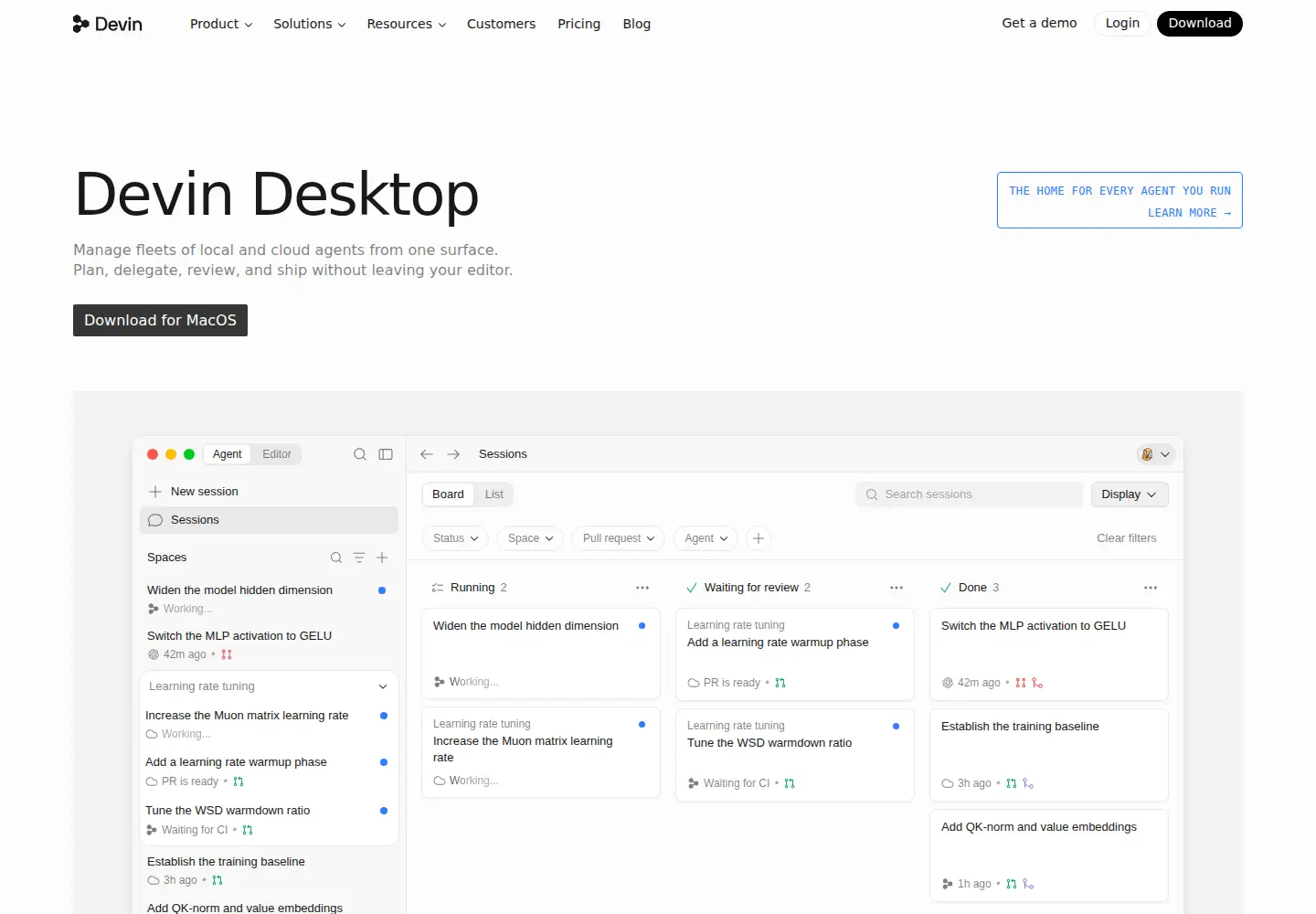Open the Waiting for review column menu
This screenshot has width=1316, height=914.
coord(897,588)
